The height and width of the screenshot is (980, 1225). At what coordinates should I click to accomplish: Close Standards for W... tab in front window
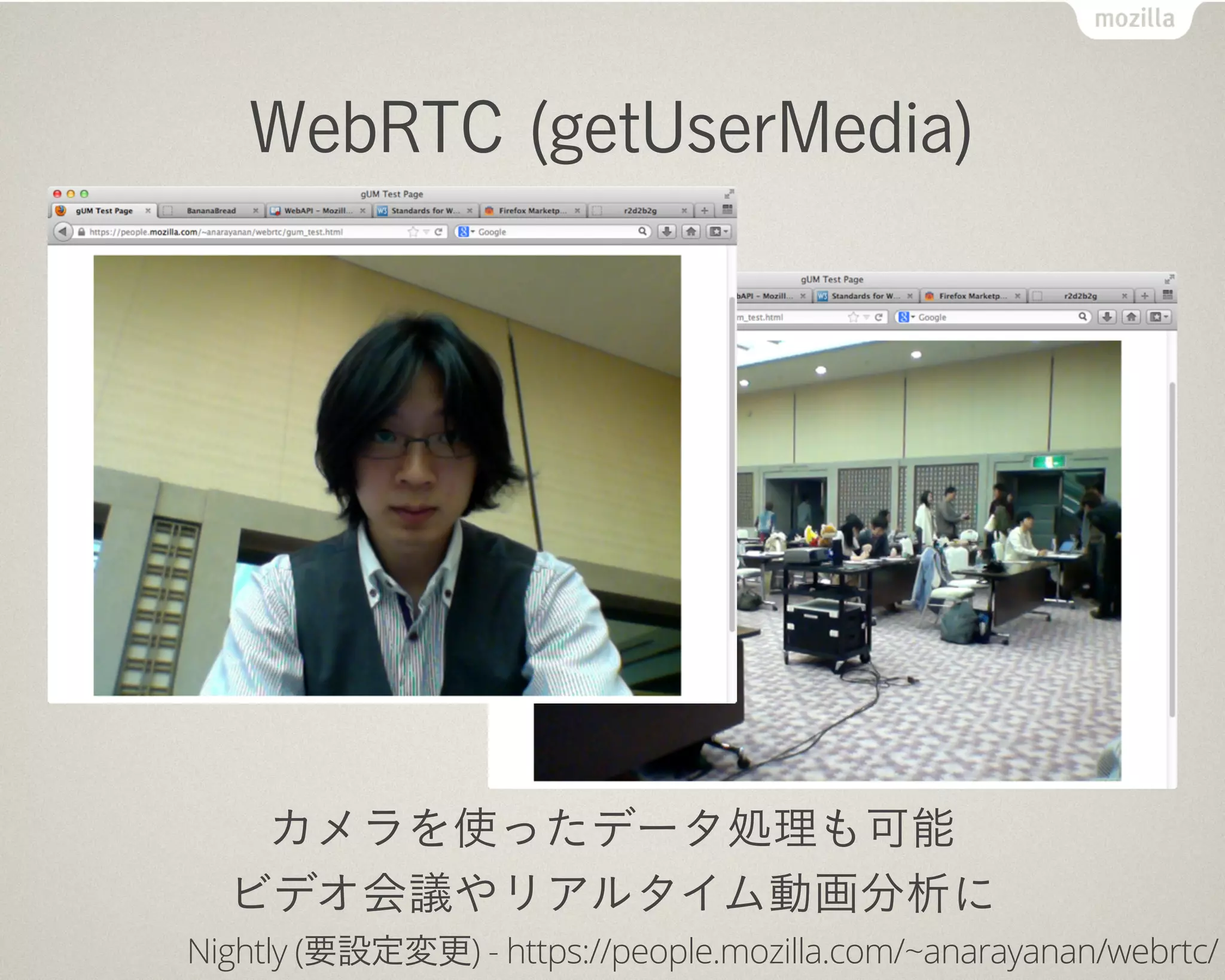click(x=470, y=211)
